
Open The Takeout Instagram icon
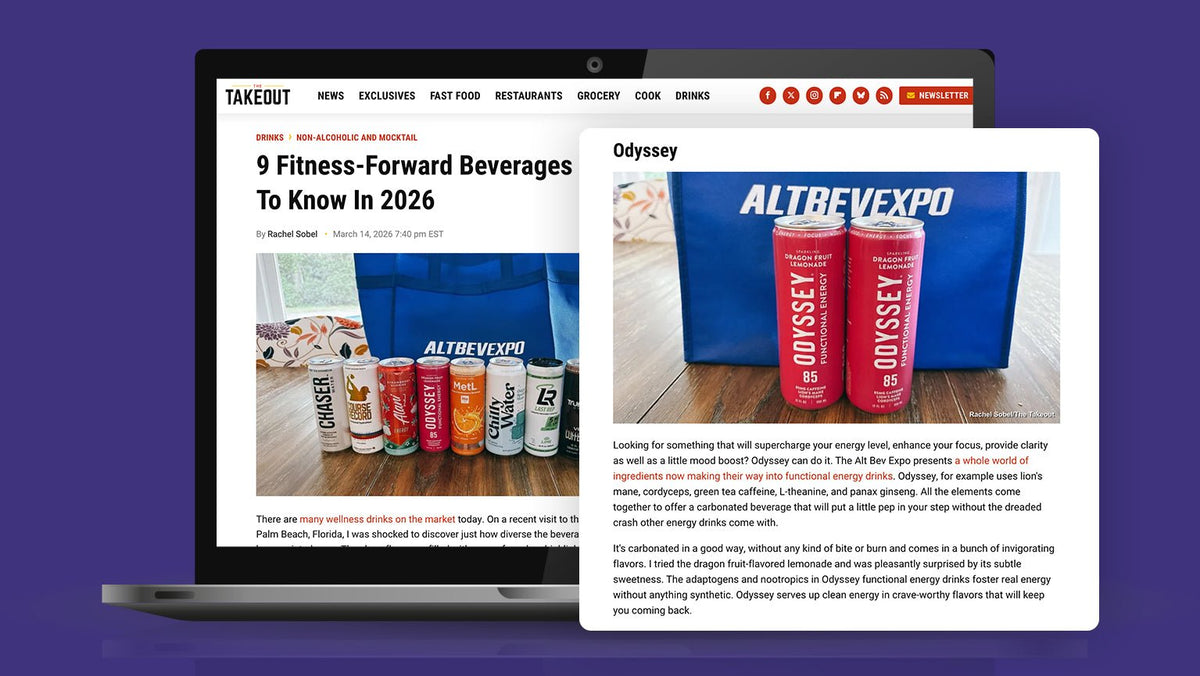click(814, 95)
